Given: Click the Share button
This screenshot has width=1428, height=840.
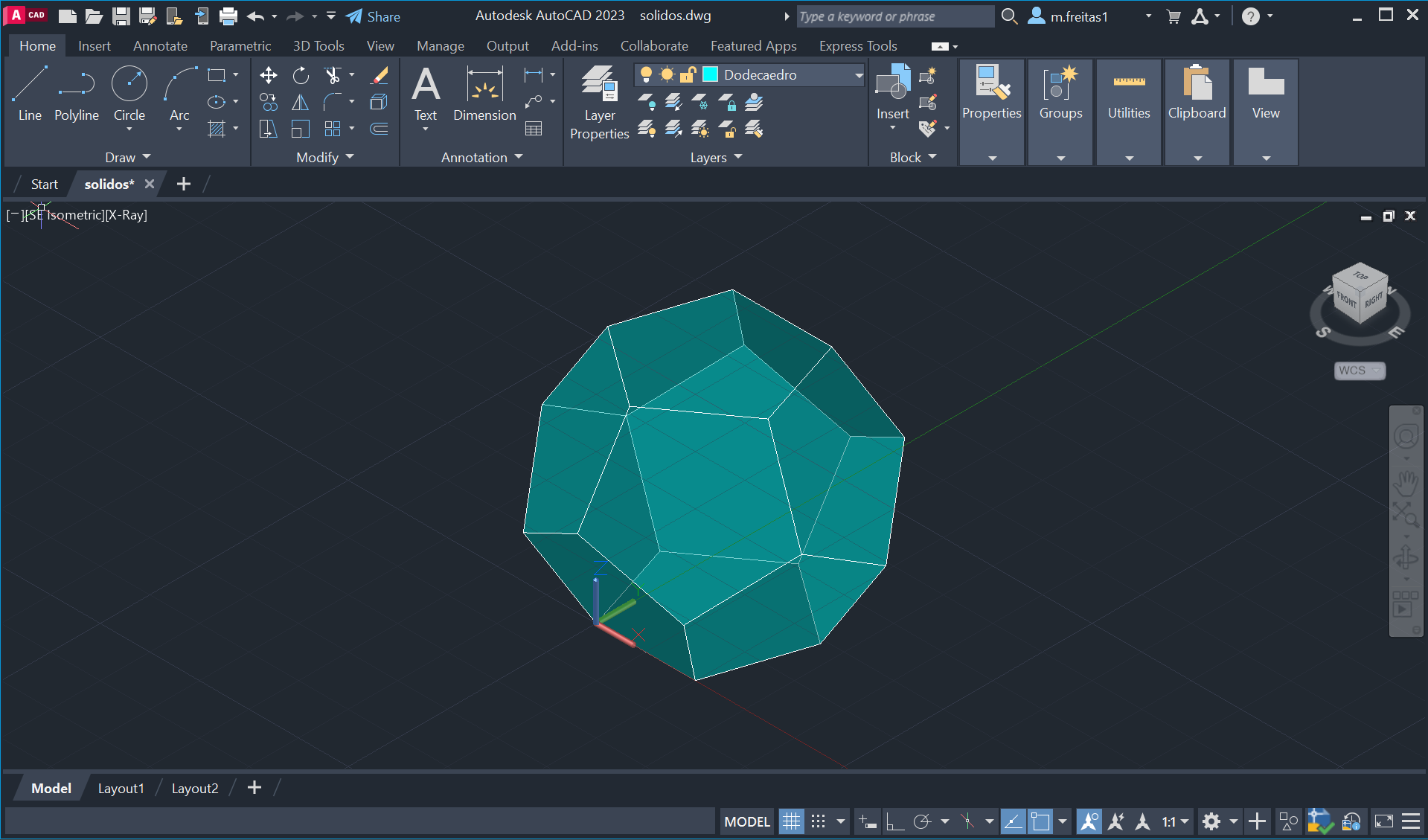Looking at the screenshot, I should [374, 16].
